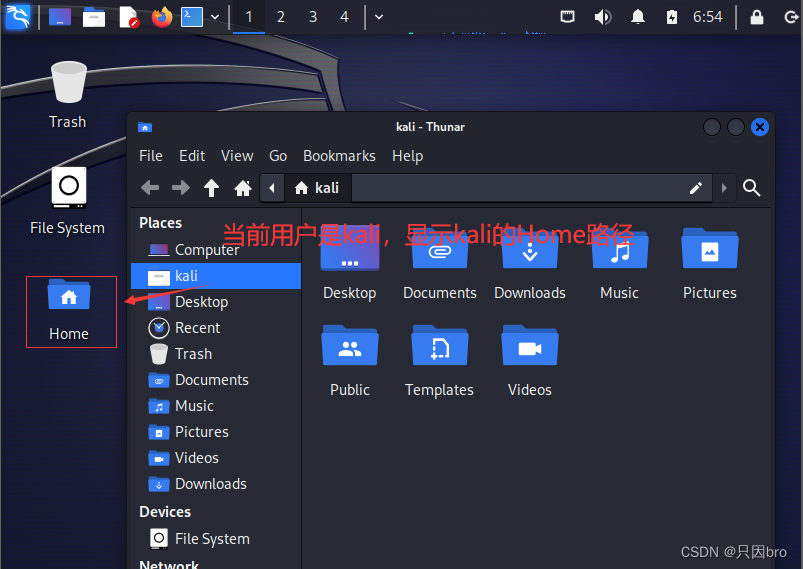
Task: Select the Downloads folder in file view
Action: [x=530, y=266]
